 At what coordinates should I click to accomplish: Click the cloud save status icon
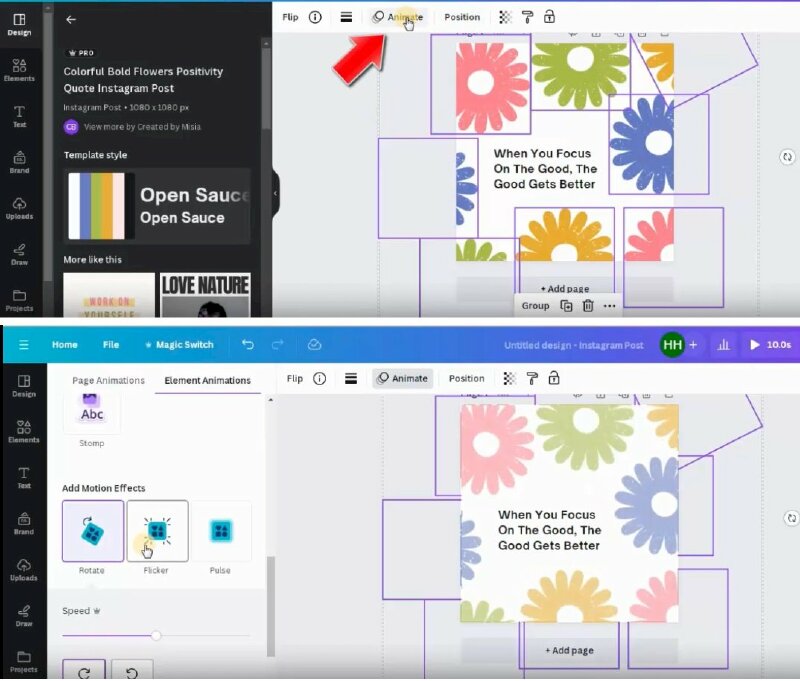tap(314, 345)
